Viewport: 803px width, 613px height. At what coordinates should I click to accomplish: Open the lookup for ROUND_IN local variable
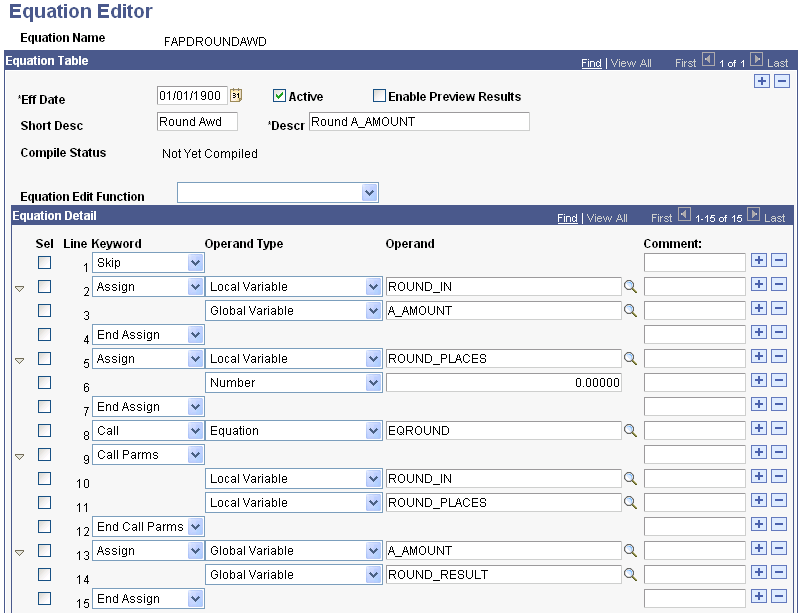click(630, 286)
